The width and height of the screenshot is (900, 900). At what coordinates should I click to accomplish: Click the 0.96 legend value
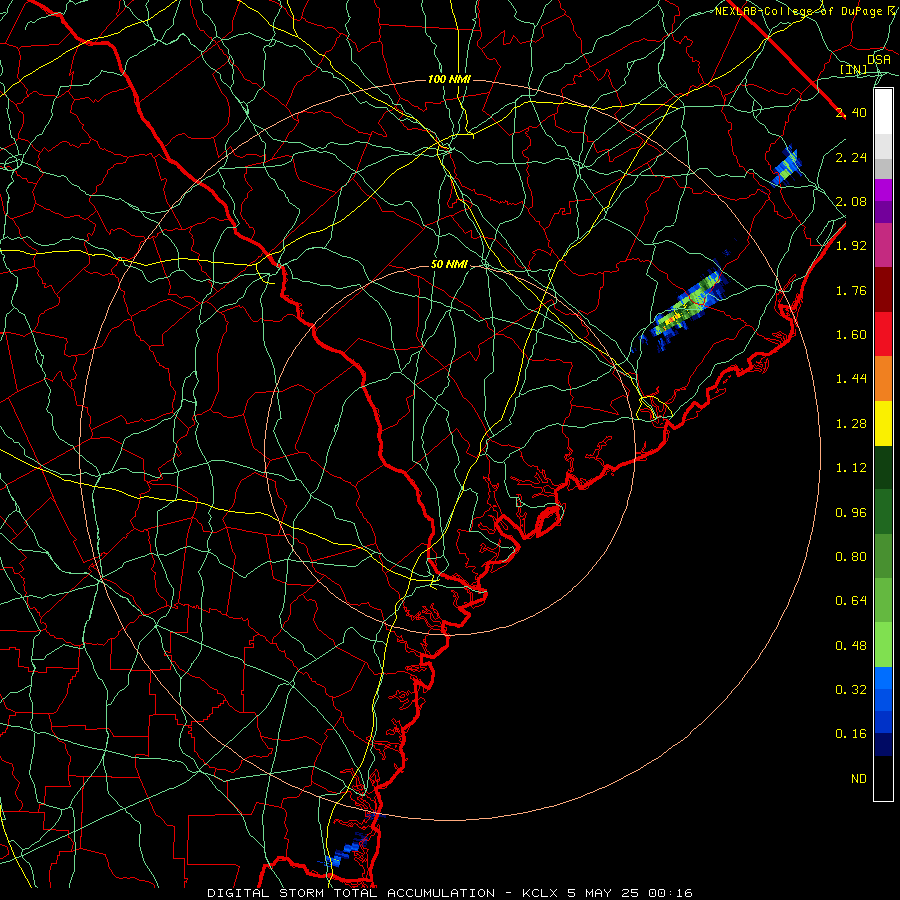[x=851, y=513]
